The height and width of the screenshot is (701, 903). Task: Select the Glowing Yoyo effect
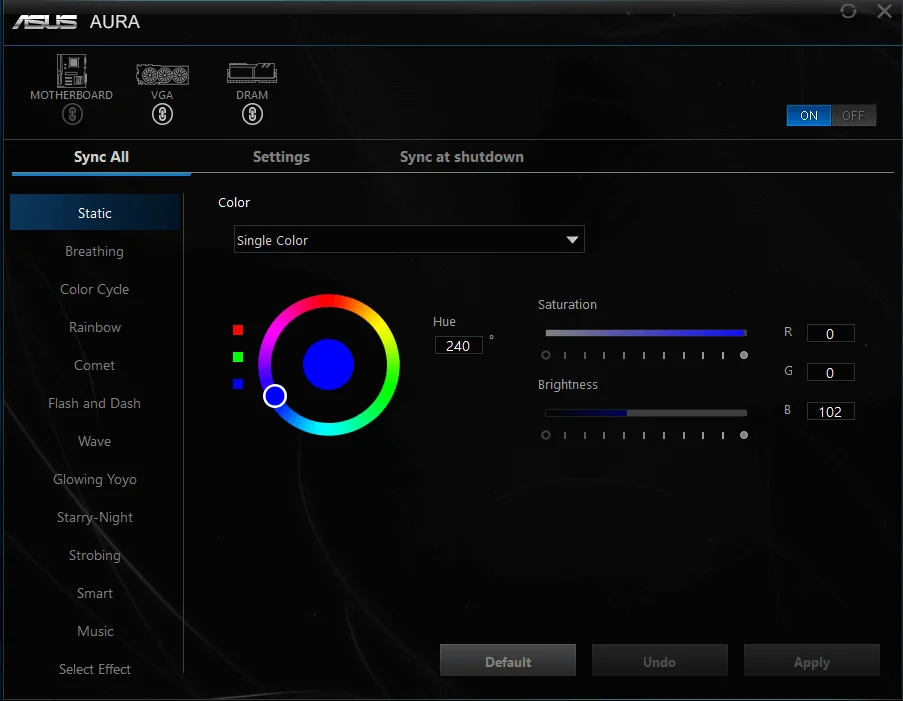coord(95,479)
